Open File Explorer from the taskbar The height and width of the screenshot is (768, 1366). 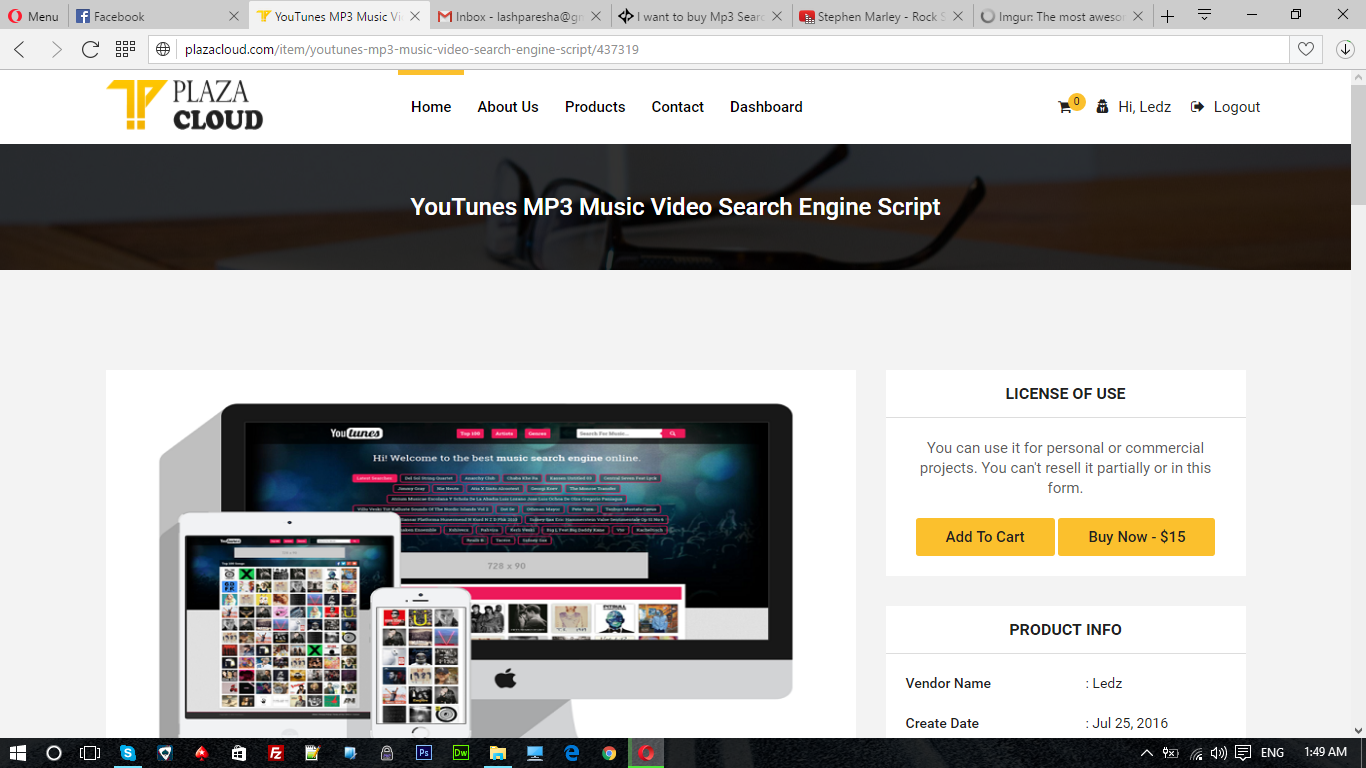(498, 753)
